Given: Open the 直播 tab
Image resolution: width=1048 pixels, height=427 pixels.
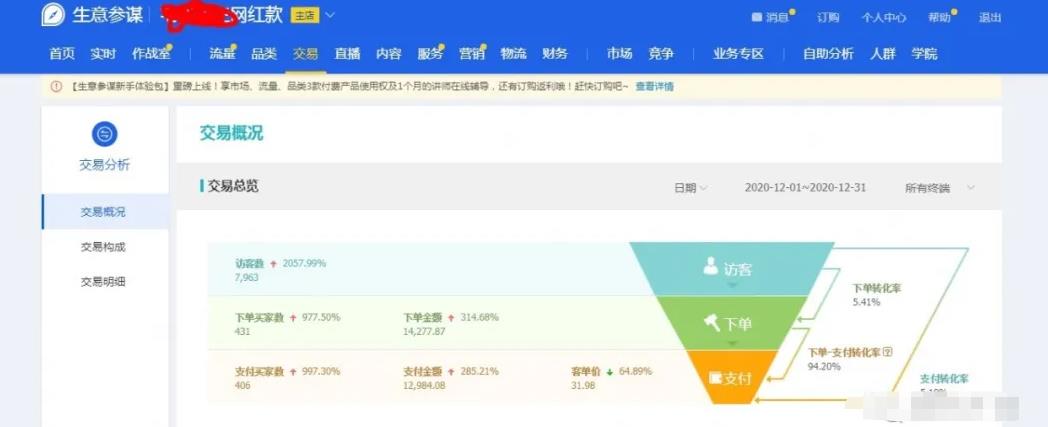Looking at the screenshot, I should pyautogui.click(x=347, y=54).
